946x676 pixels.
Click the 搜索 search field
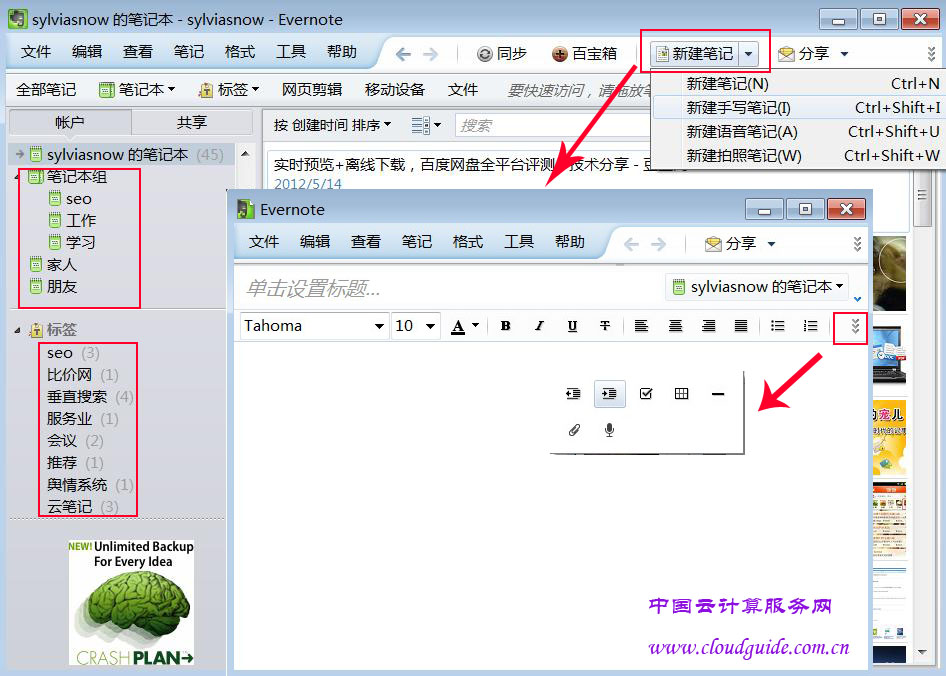(552, 125)
